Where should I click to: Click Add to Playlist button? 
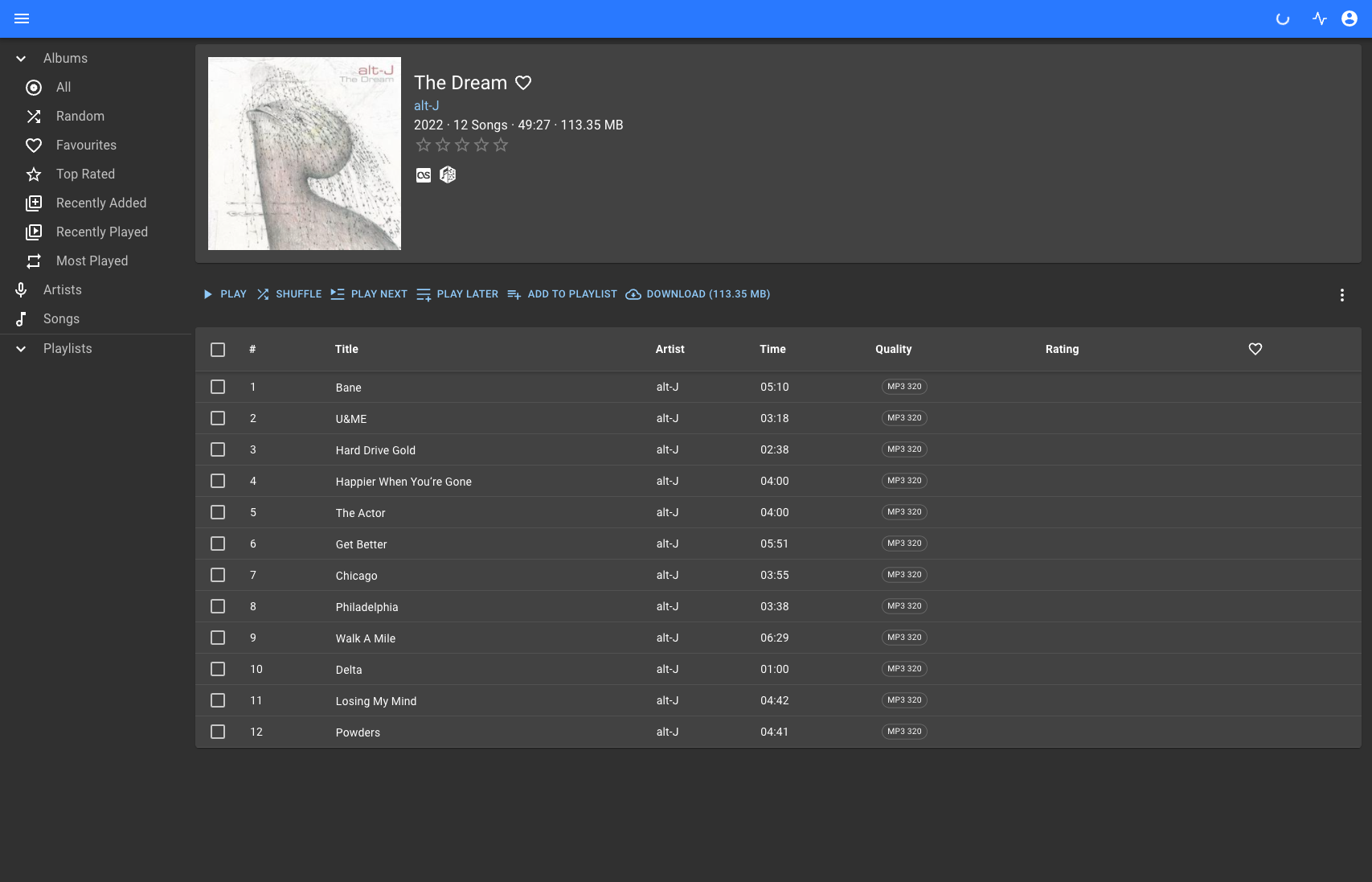coord(562,294)
